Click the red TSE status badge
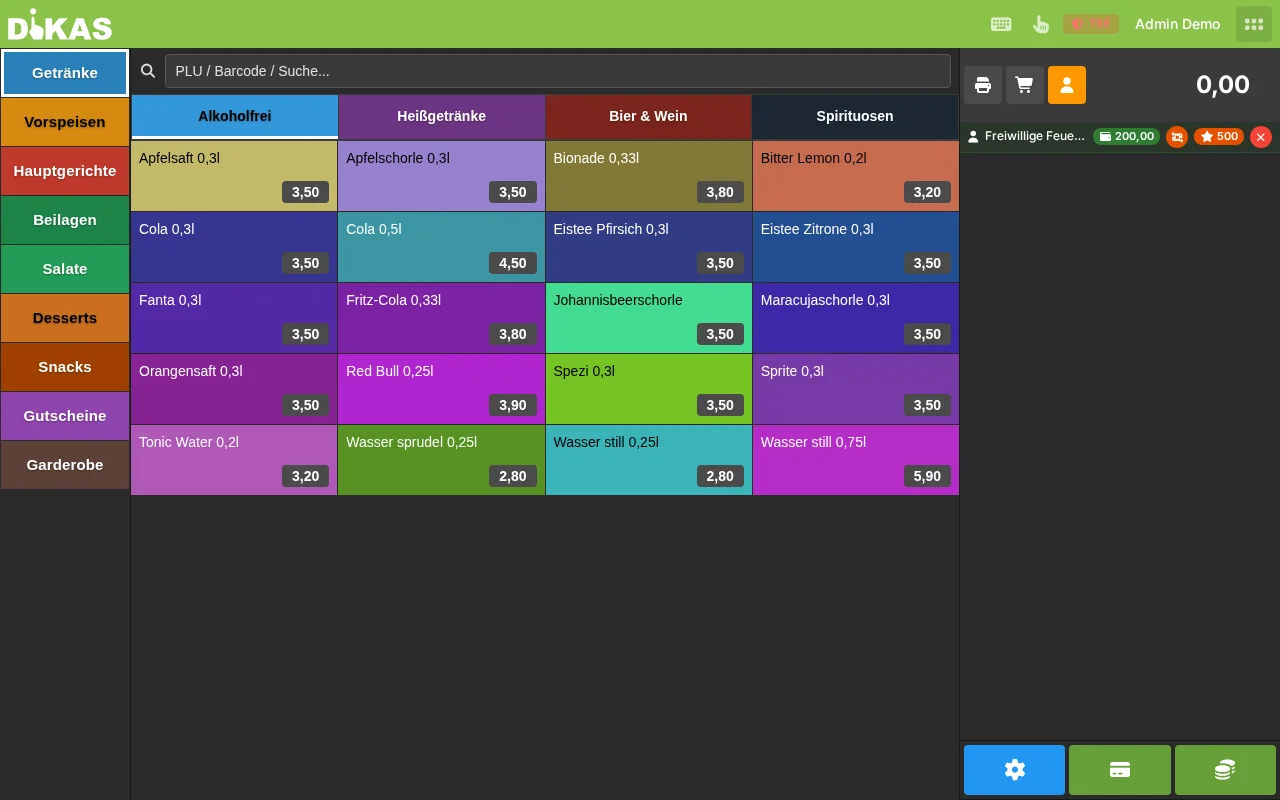This screenshot has width=1280, height=800. click(x=1091, y=24)
